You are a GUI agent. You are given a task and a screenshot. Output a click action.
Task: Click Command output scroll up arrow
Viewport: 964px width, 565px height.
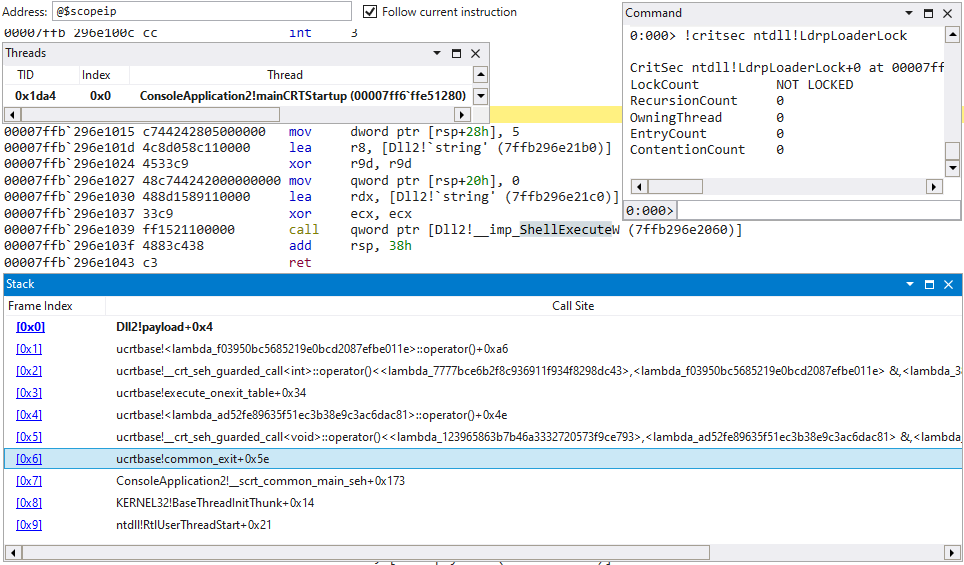952,35
